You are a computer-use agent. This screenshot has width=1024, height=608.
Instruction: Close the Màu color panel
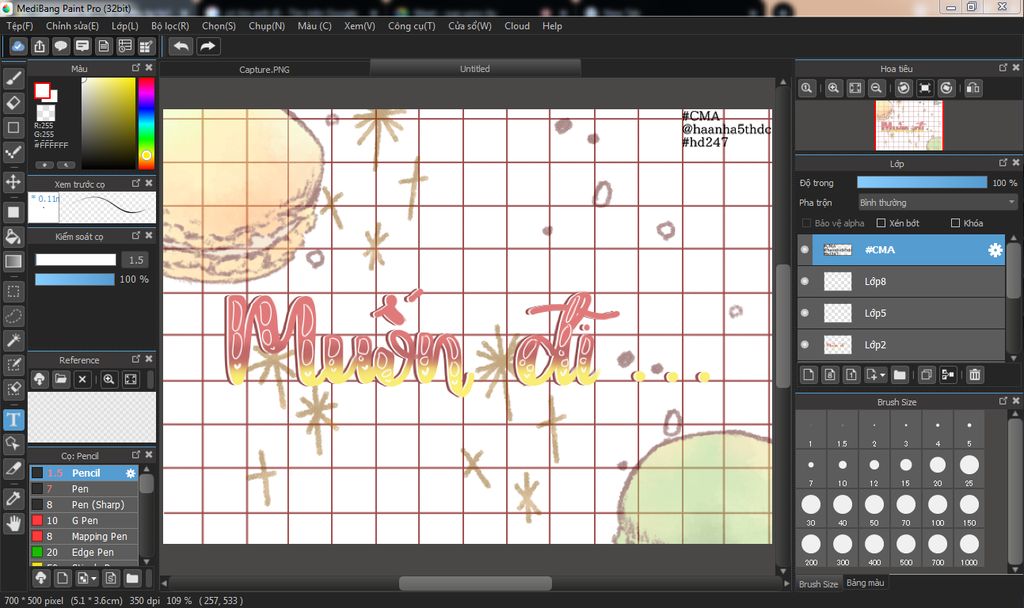point(149,67)
